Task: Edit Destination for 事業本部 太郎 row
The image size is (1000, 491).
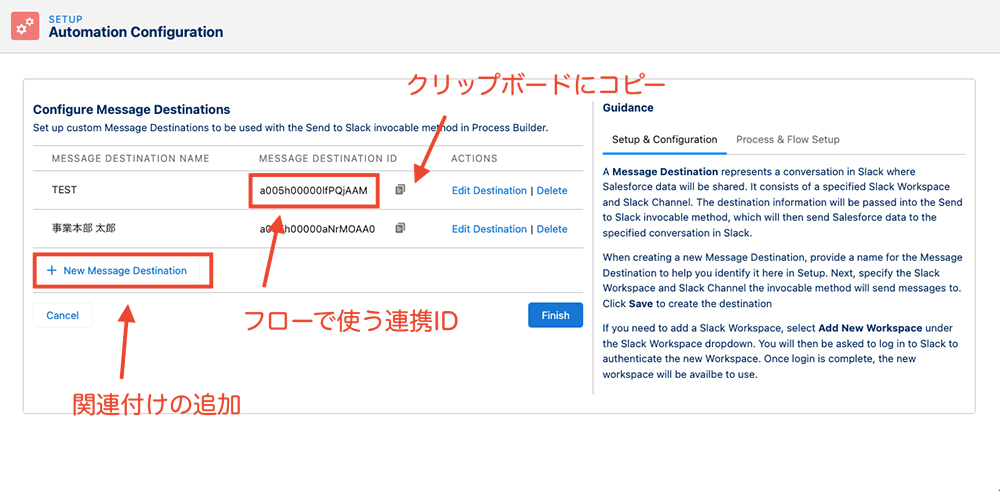Action: tap(489, 229)
